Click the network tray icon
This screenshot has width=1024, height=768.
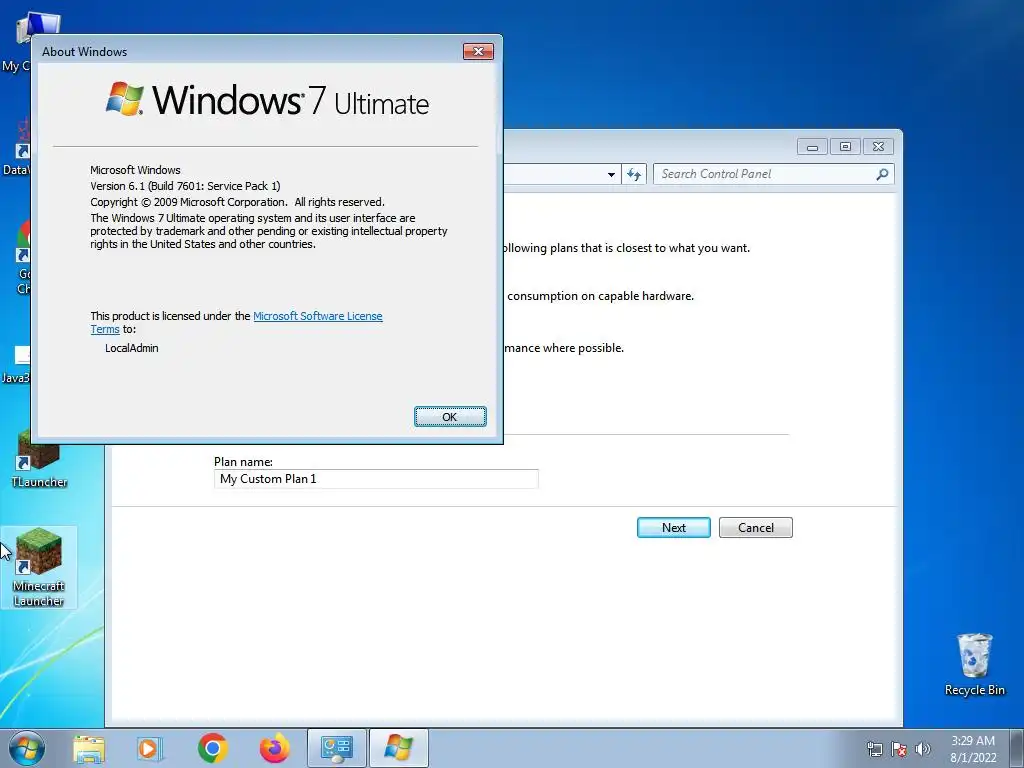874,749
